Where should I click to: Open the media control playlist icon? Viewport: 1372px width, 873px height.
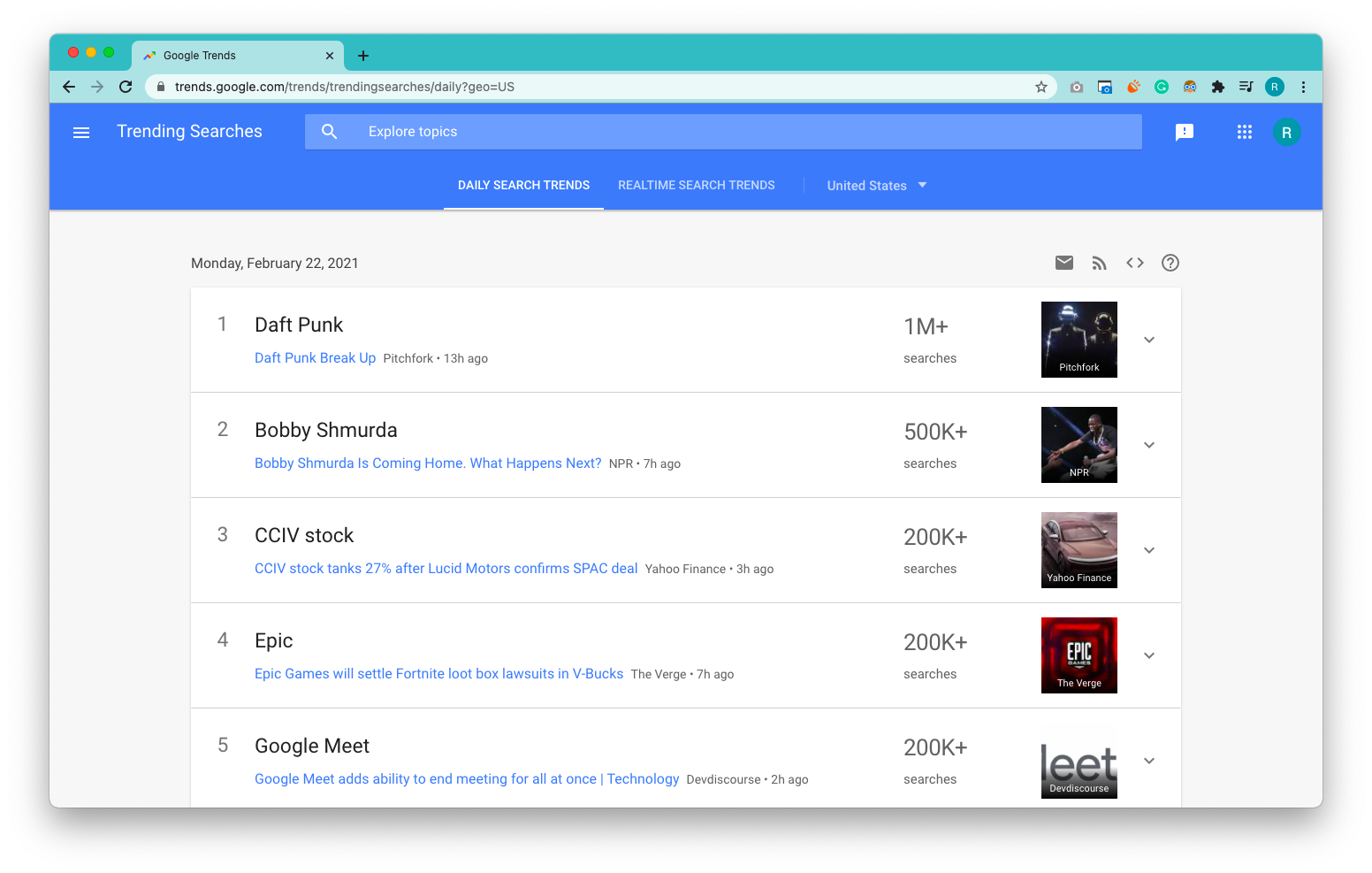(x=1246, y=87)
